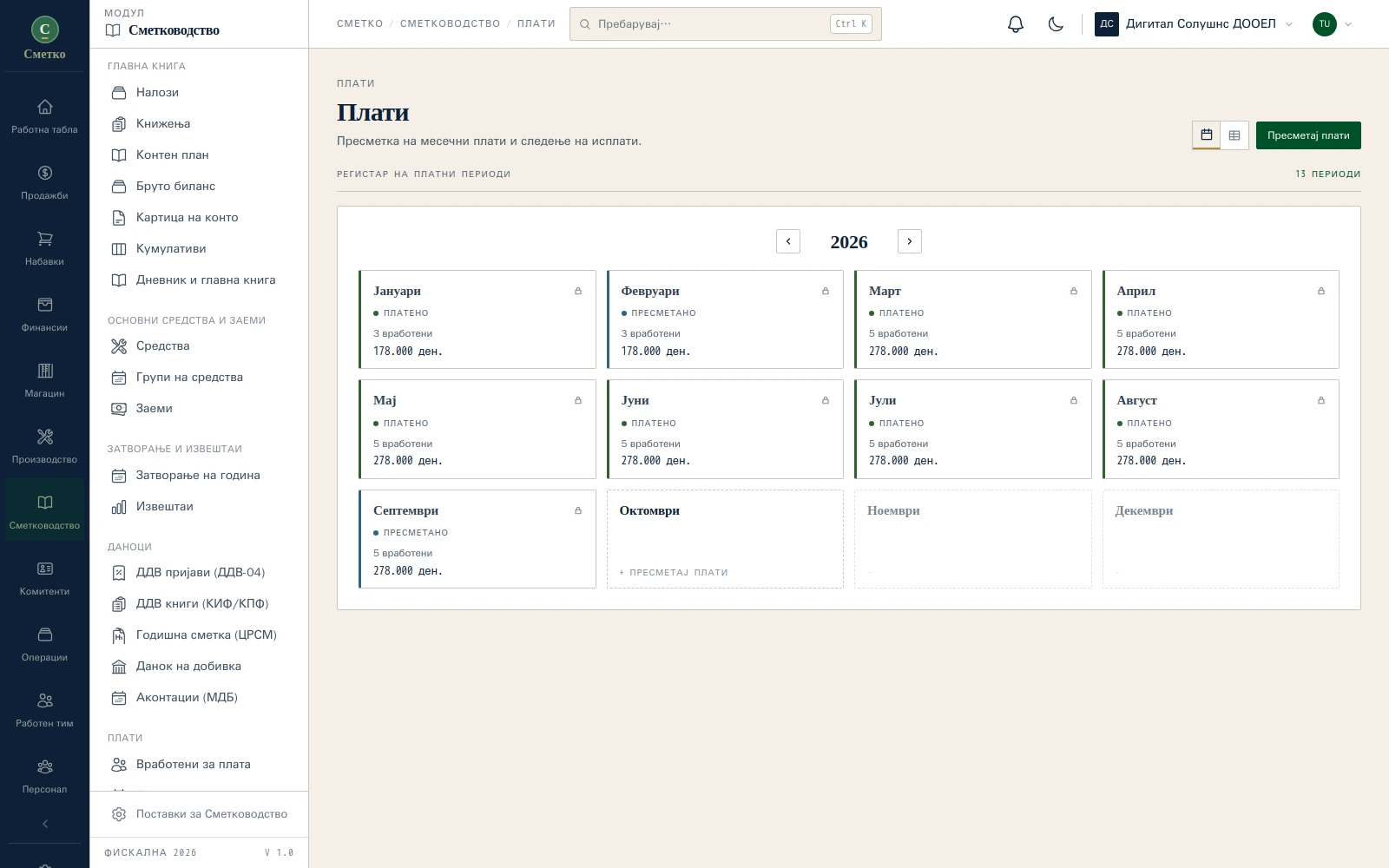The image size is (1389, 868).
Task: Open the Февруари payroll card
Action: click(x=725, y=319)
